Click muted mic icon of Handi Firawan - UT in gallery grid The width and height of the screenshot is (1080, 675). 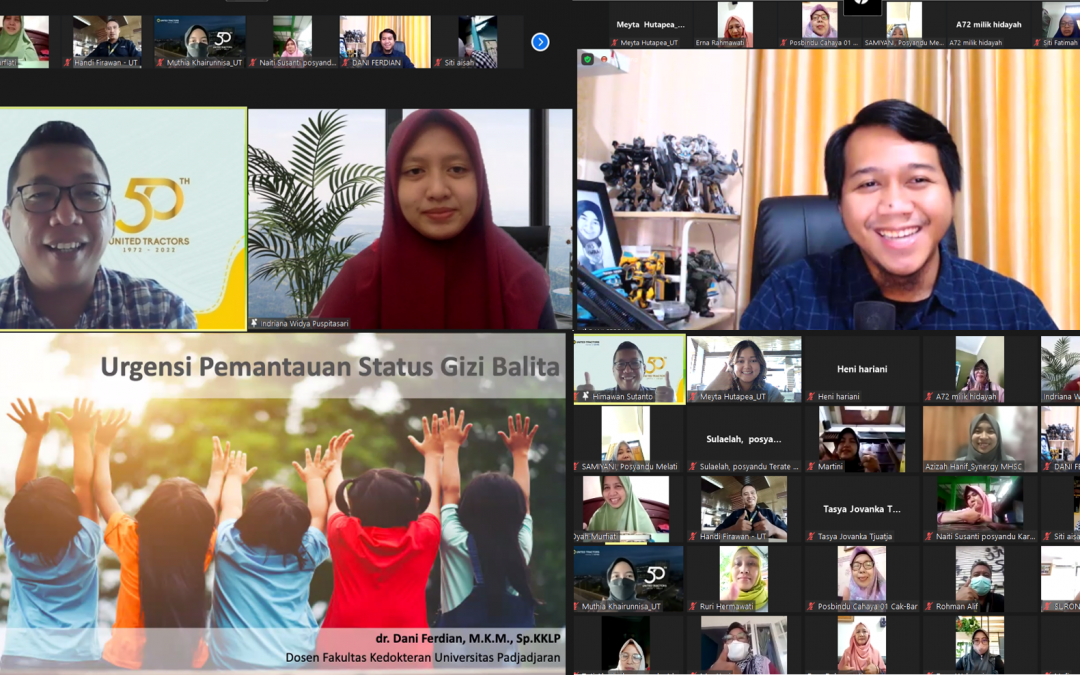pyautogui.click(x=694, y=537)
